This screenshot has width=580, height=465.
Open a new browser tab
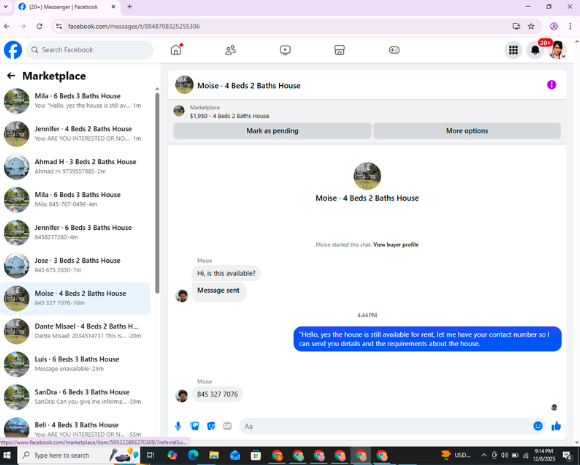pos(129,7)
